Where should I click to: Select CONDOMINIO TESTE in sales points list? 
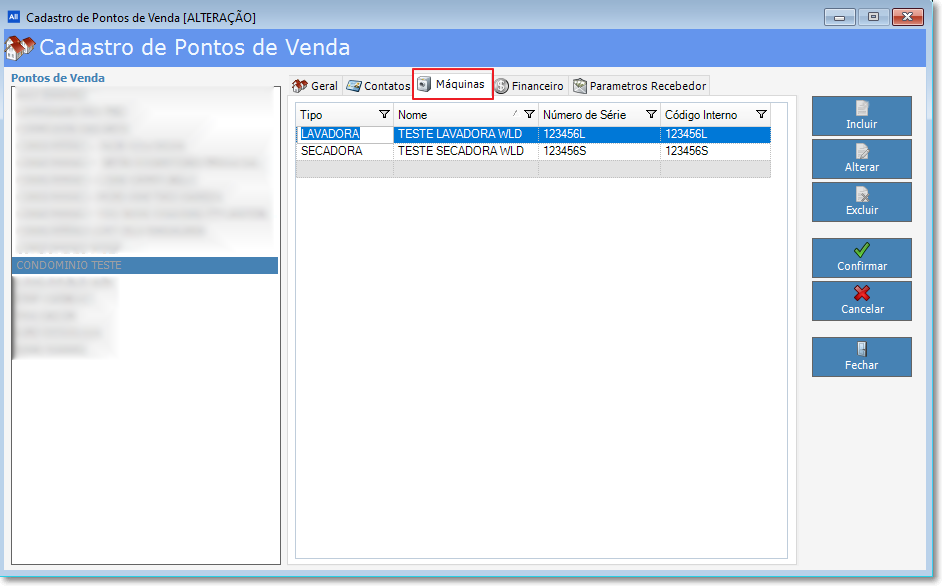[144, 266]
